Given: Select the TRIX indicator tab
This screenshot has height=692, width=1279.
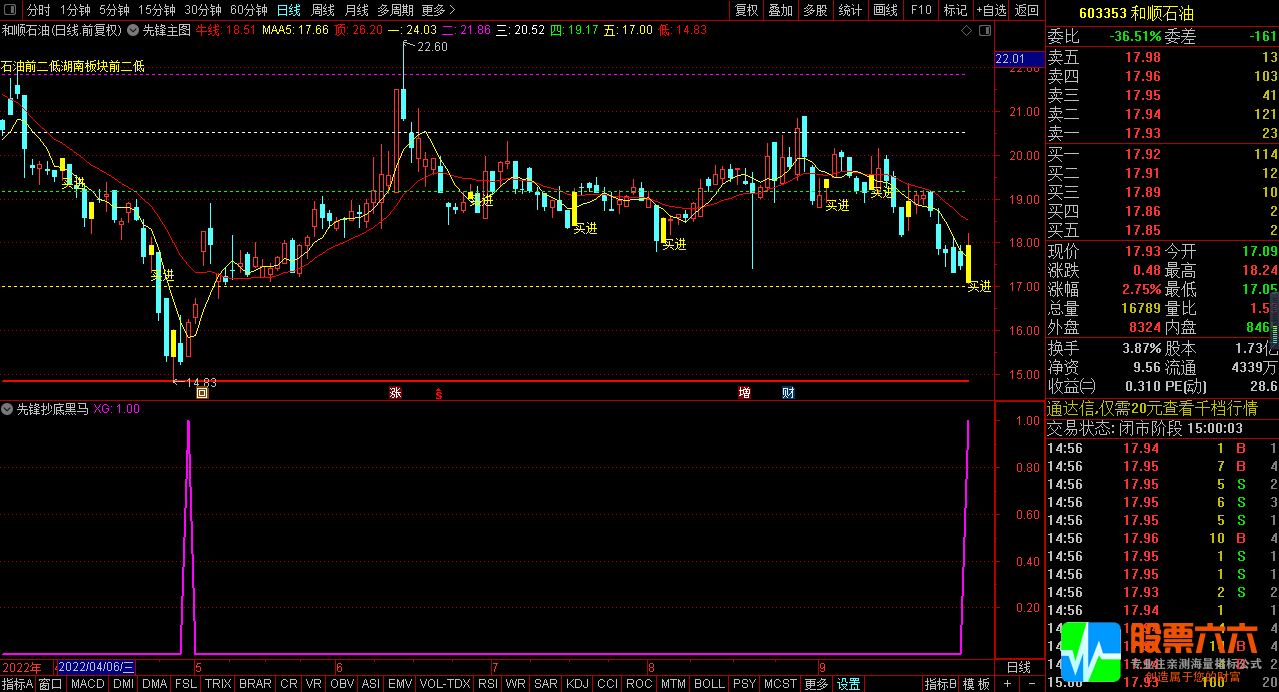Looking at the screenshot, I should tap(218, 684).
